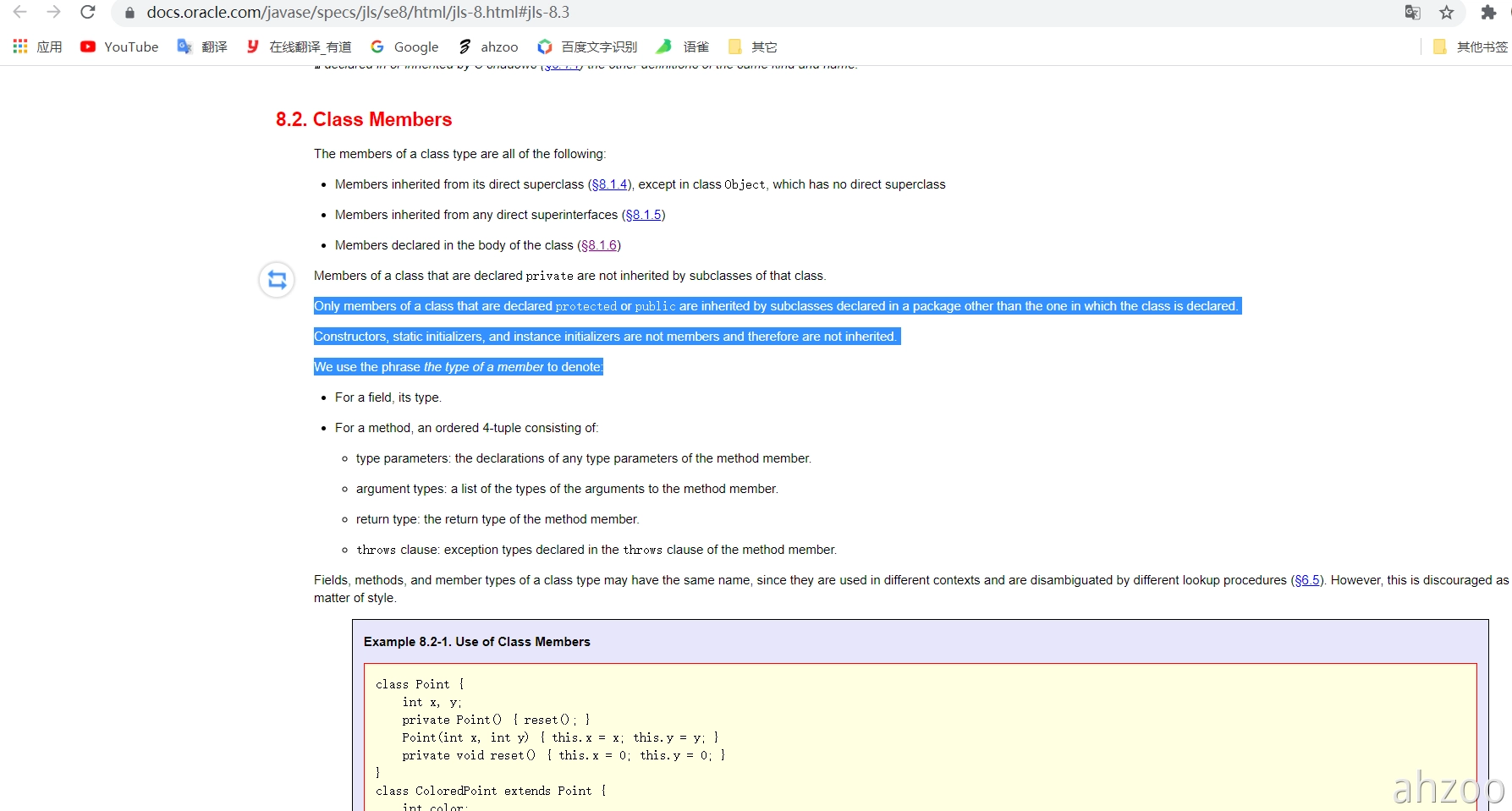Screen dimensions: 1512x811
Task: Click the browser back arrow button
Action: (20, 12)
